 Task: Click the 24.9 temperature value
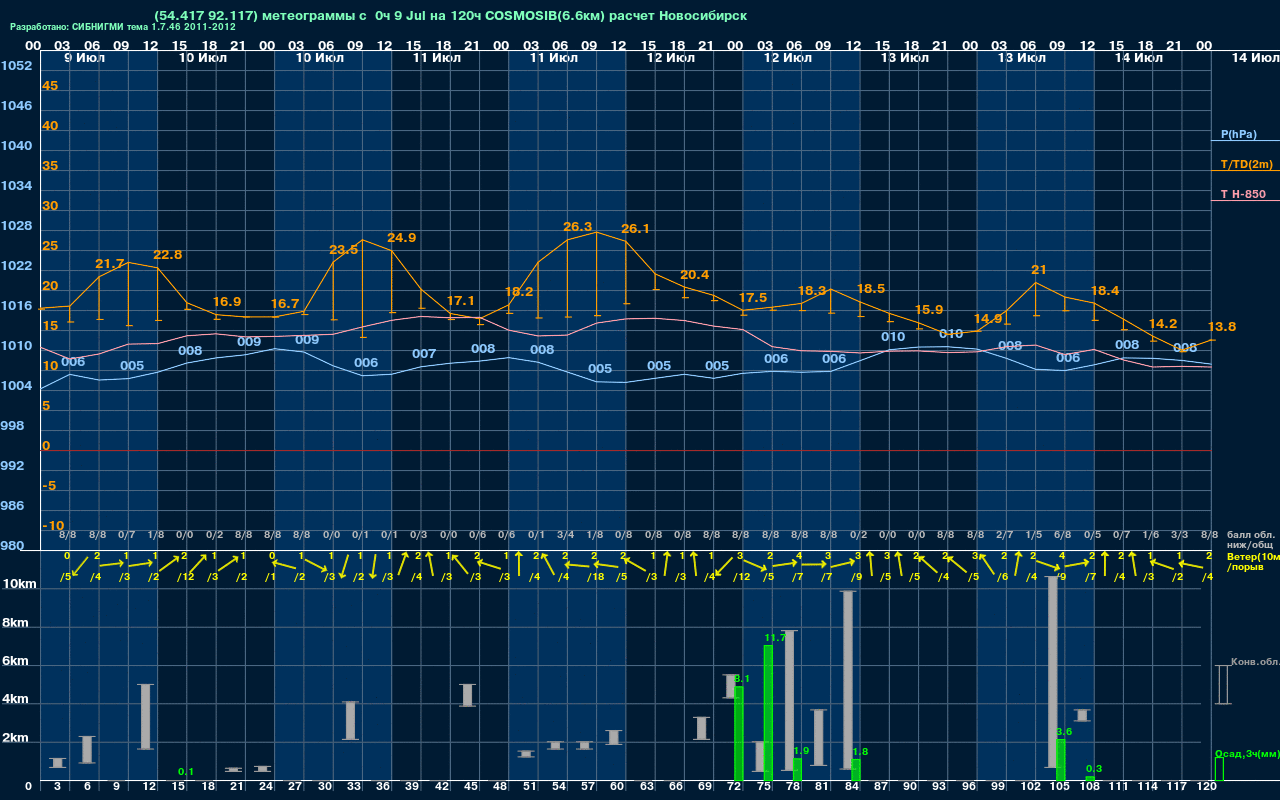pyautogui.click(x=401, y=238)
